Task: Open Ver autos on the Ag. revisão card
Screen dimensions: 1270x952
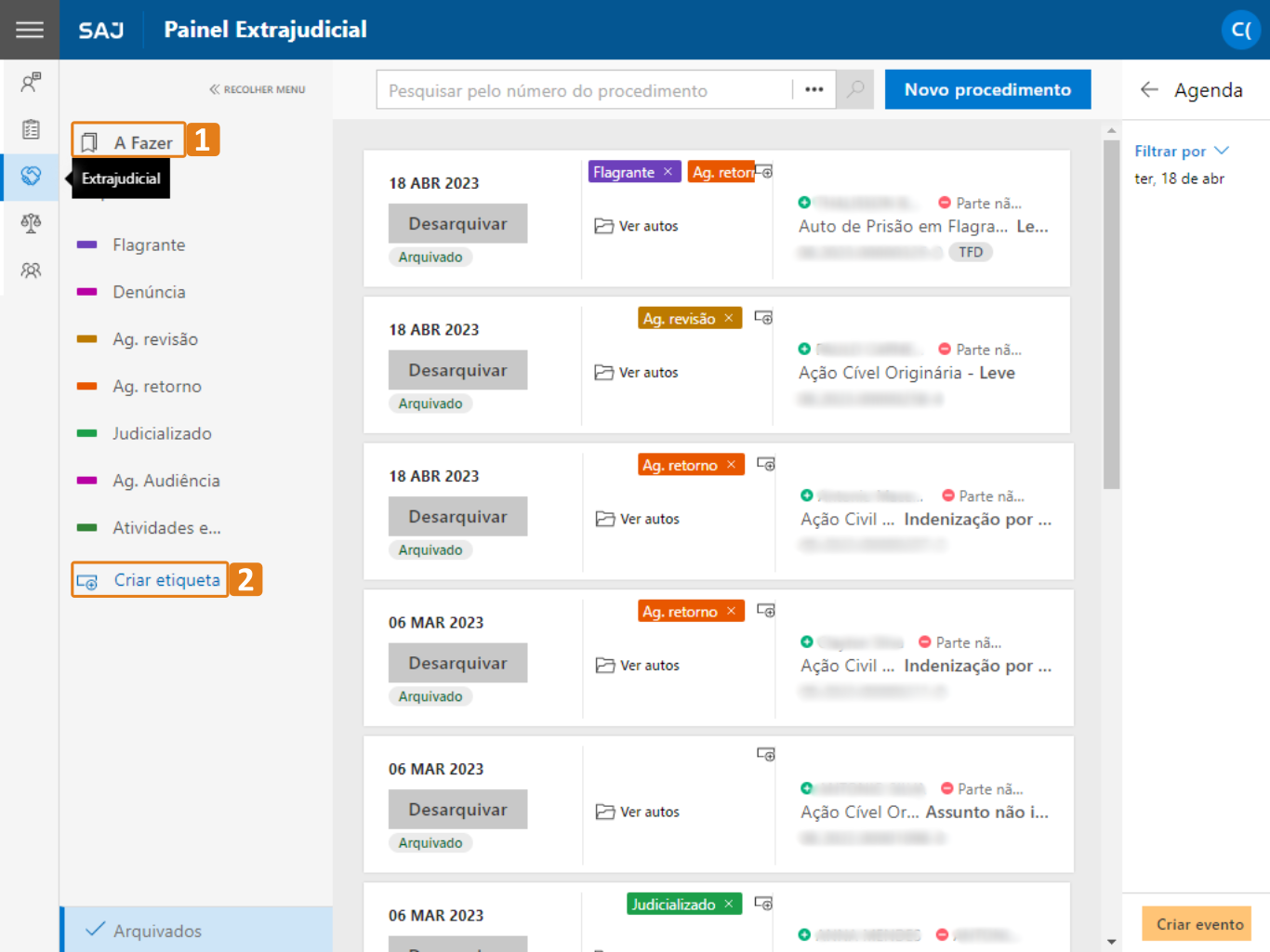Action: (637, 372)
